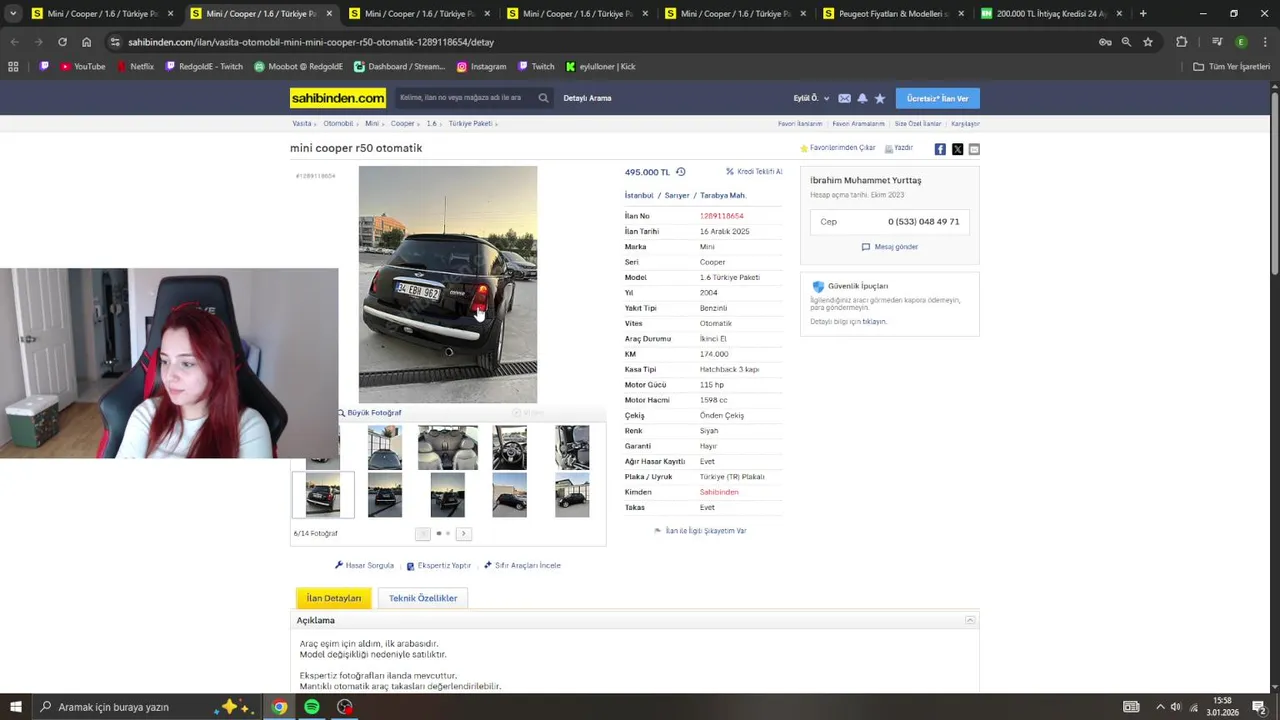The width and height of the screenshot is (1280, 720).
Task: Expand the Eylül Ö. account dropdown
Action: 811,98
